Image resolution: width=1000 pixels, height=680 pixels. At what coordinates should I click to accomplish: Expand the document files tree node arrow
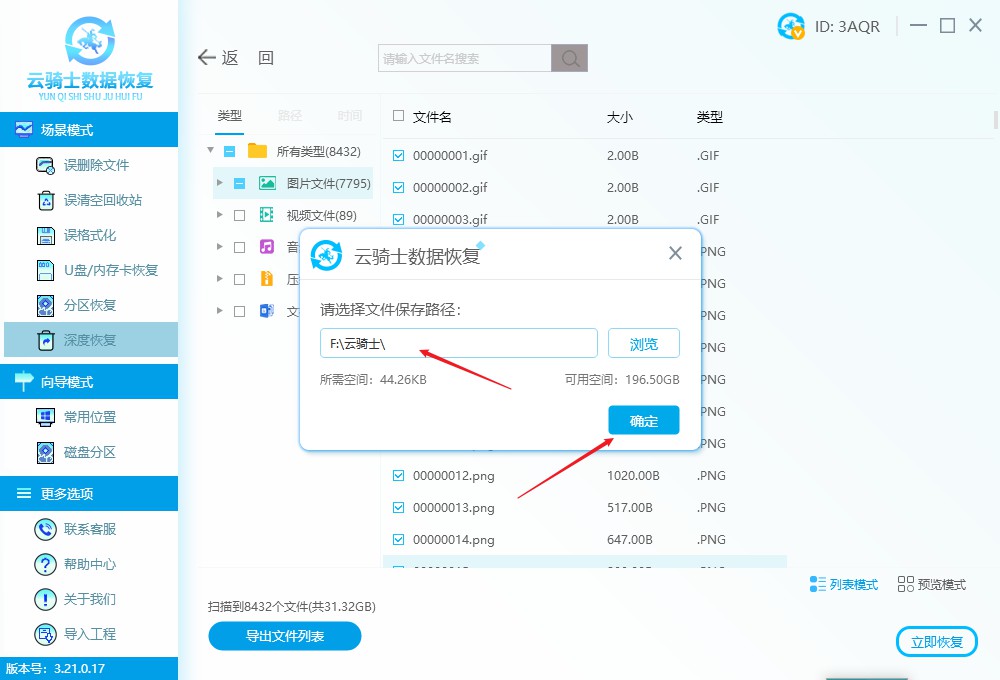219,310
